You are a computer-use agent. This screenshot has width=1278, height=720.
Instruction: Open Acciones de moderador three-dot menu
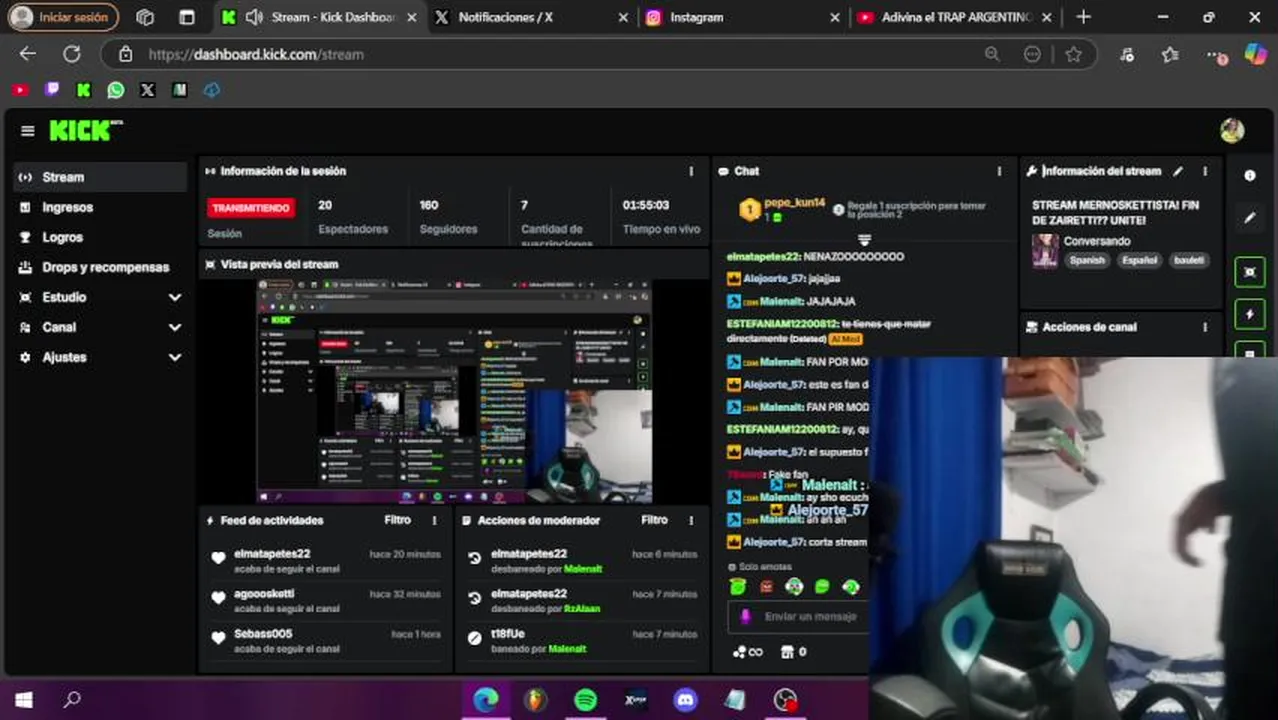(691, 520)
